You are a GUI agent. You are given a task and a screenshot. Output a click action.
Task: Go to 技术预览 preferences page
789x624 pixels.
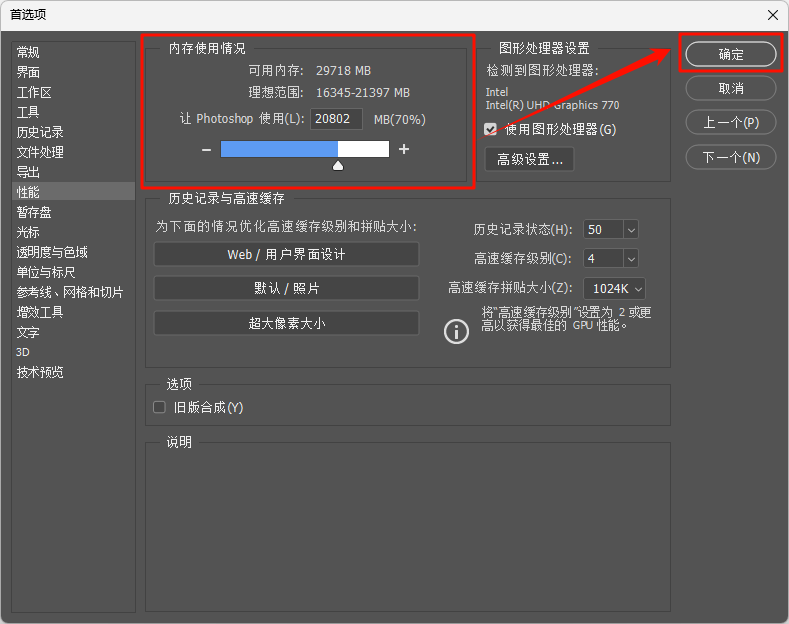point(40,372)
